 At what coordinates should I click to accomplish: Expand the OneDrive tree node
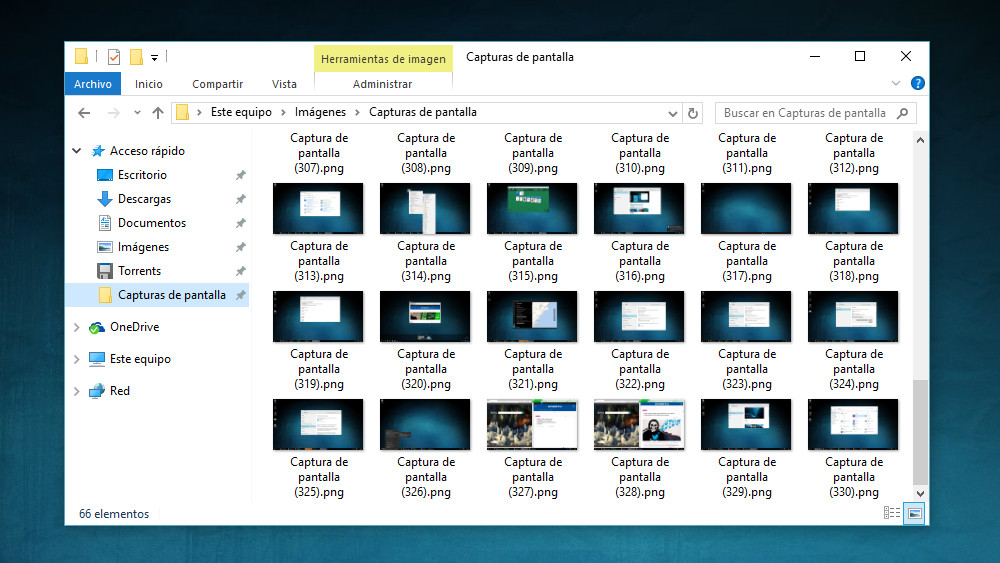point(77,327)
